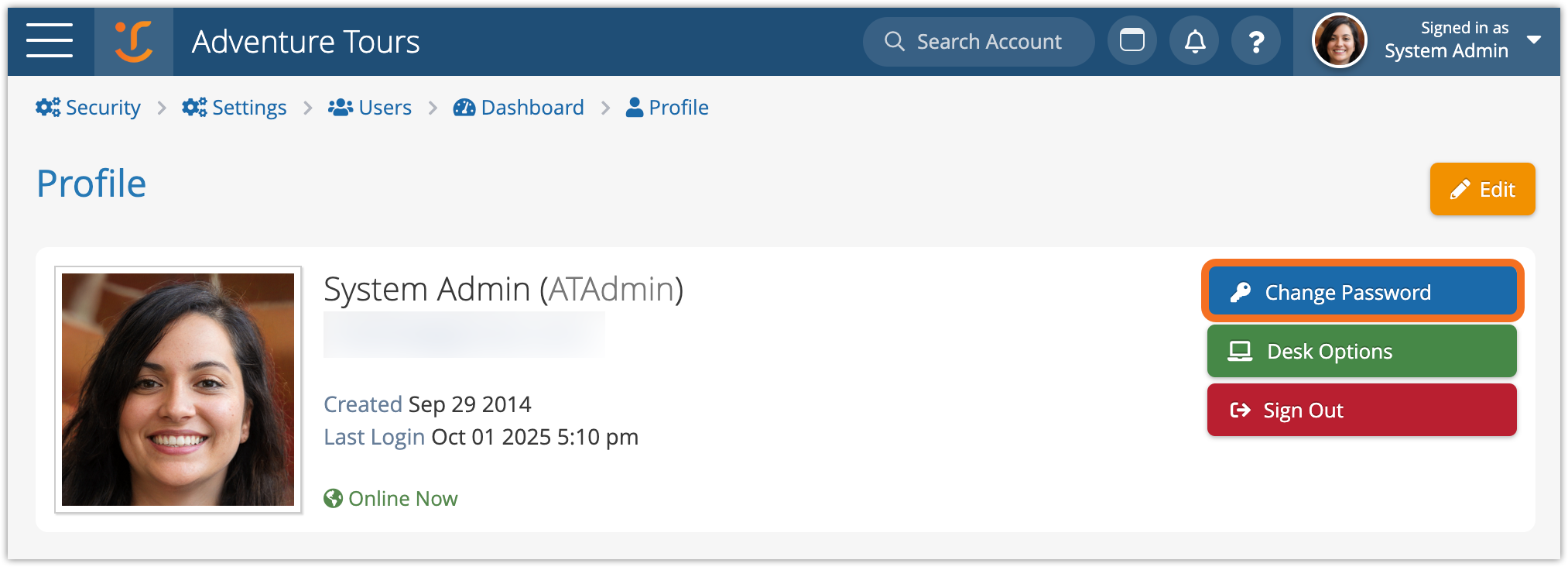The height and width of the screenshot is (567, 1568).
Task: Click the Change Password button
Action: (x=1361, y=292)
